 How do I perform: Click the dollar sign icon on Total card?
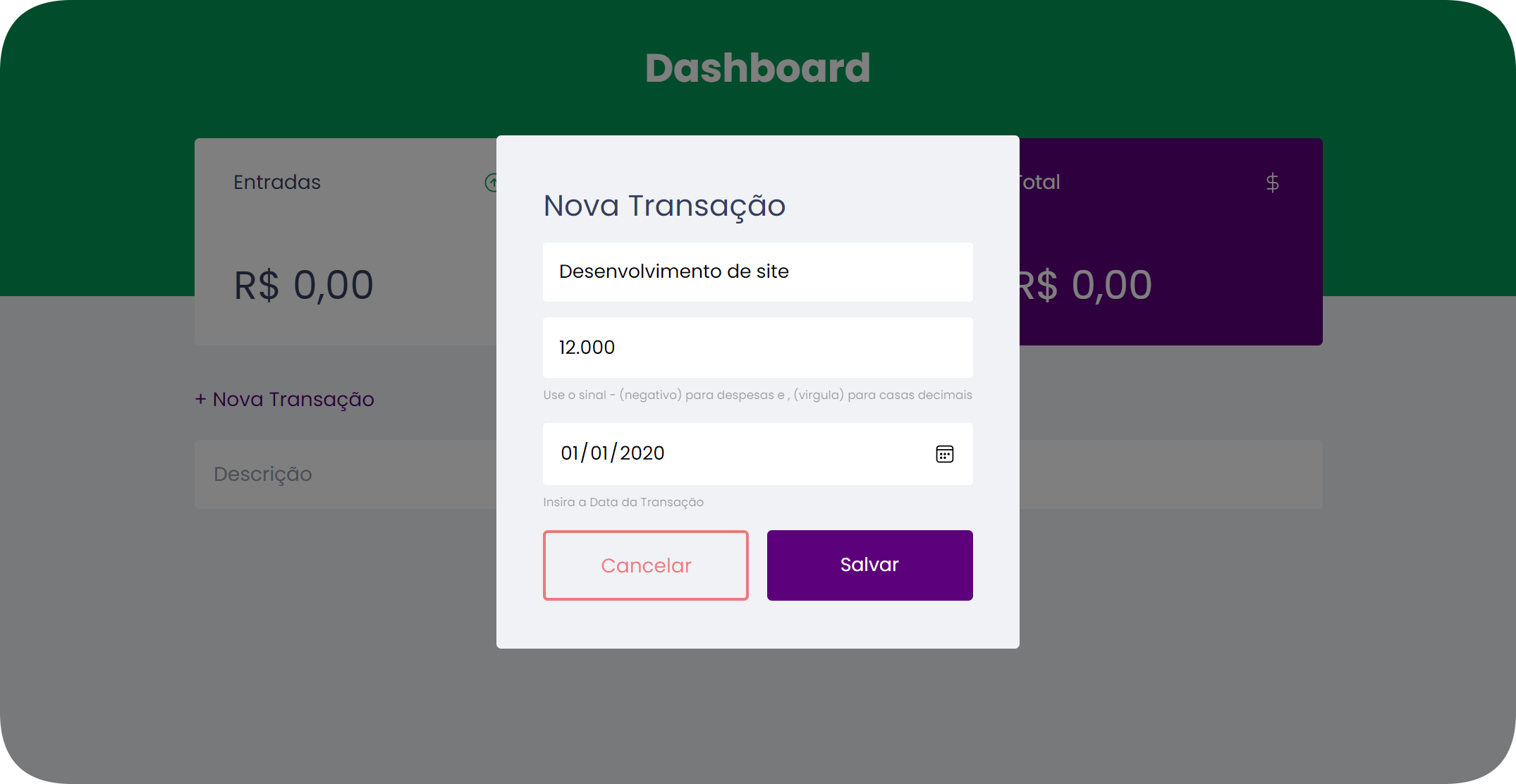coord(1273,182)
